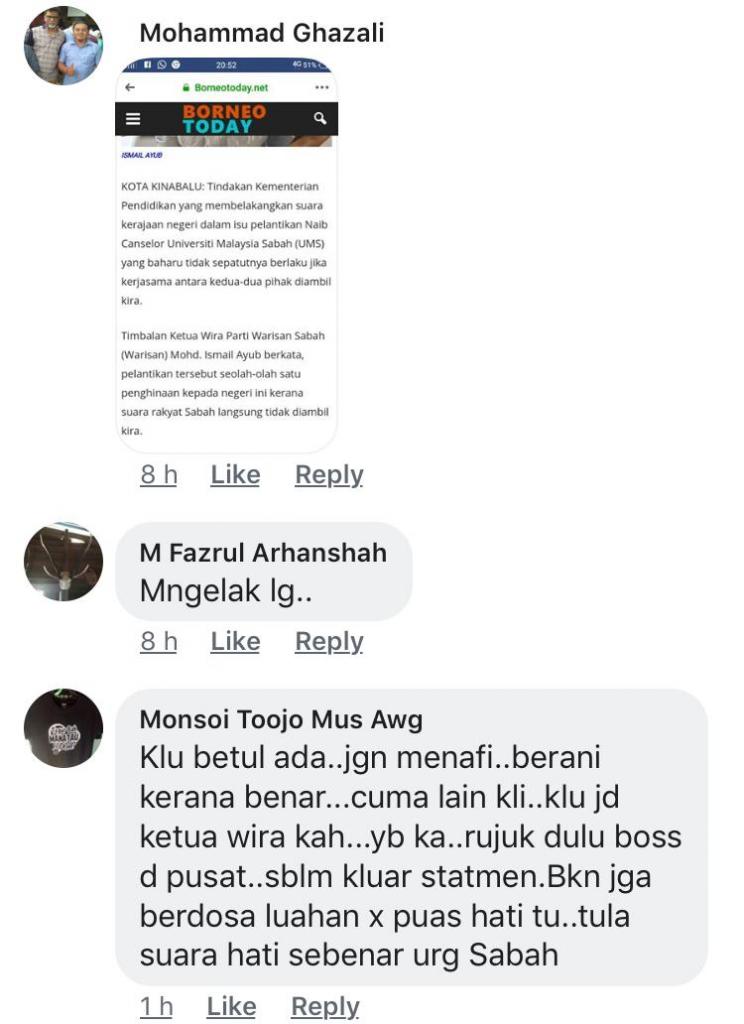This screenshot has height=1024, width=744.
Task: Like Mohammad Ghazali's image comment
Action: point(235,475)
